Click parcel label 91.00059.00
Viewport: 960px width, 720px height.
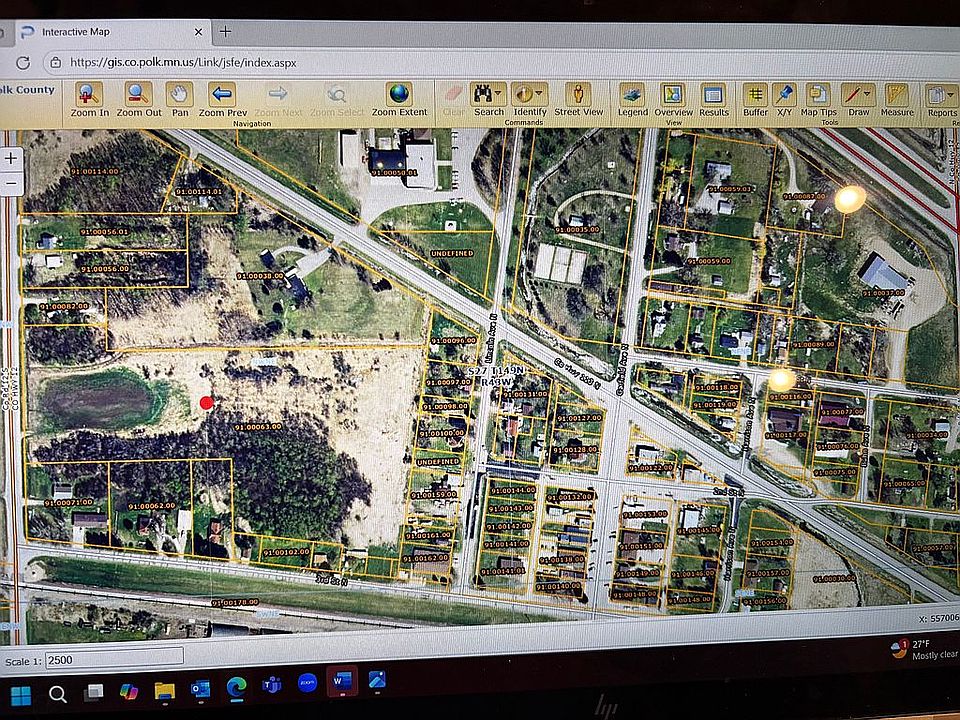(x=709, y=261)
